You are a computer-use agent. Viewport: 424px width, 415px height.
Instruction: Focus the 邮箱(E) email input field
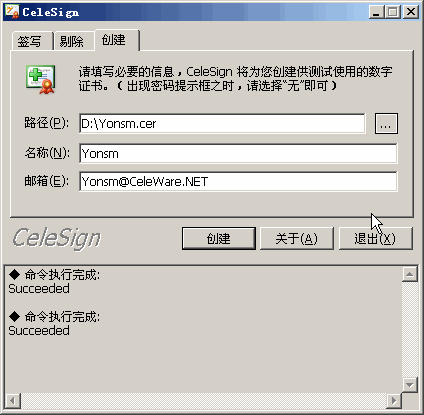click(x=238, y=181)
